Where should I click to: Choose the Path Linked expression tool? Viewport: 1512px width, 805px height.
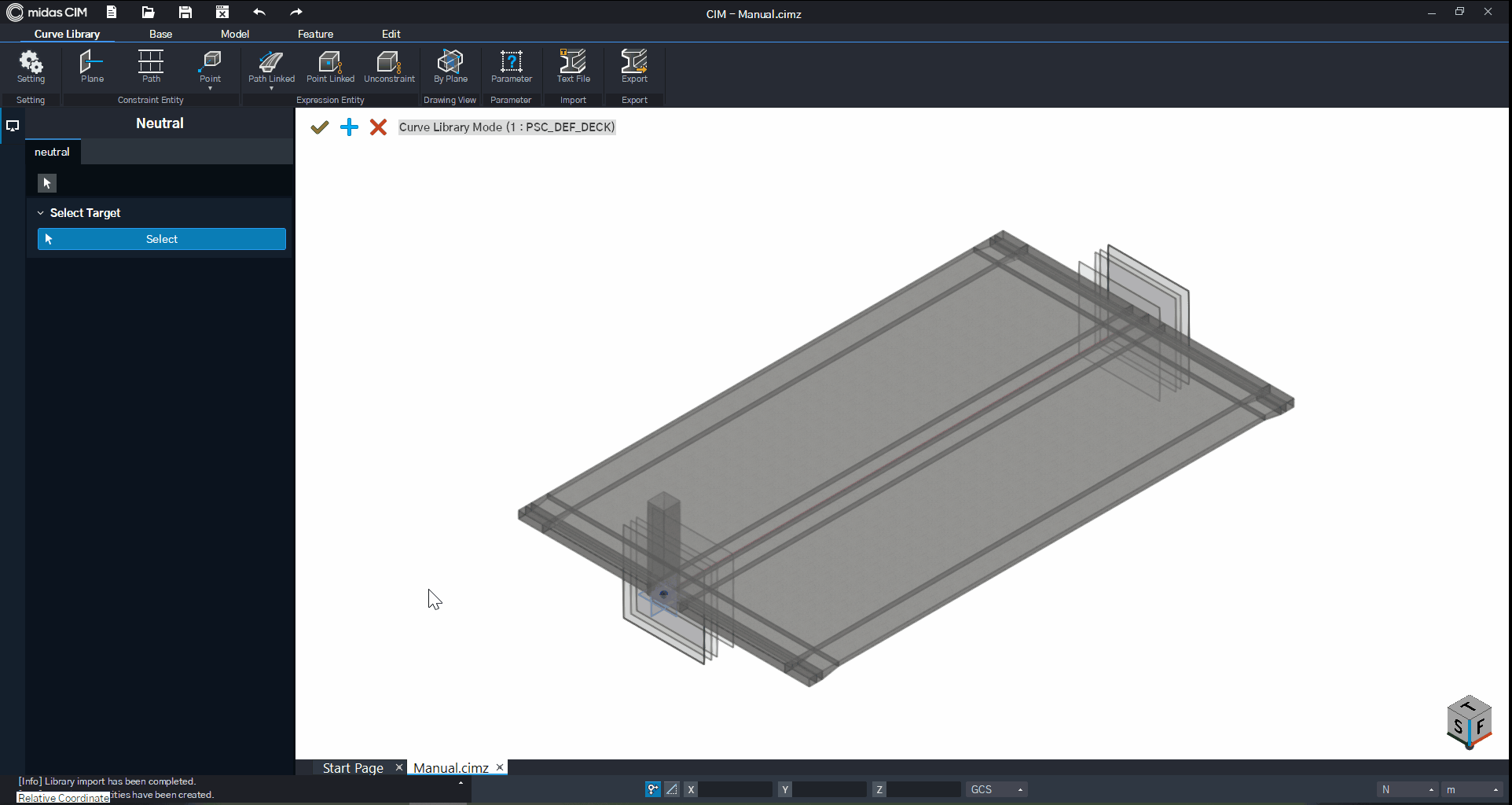tap(271, 68)
